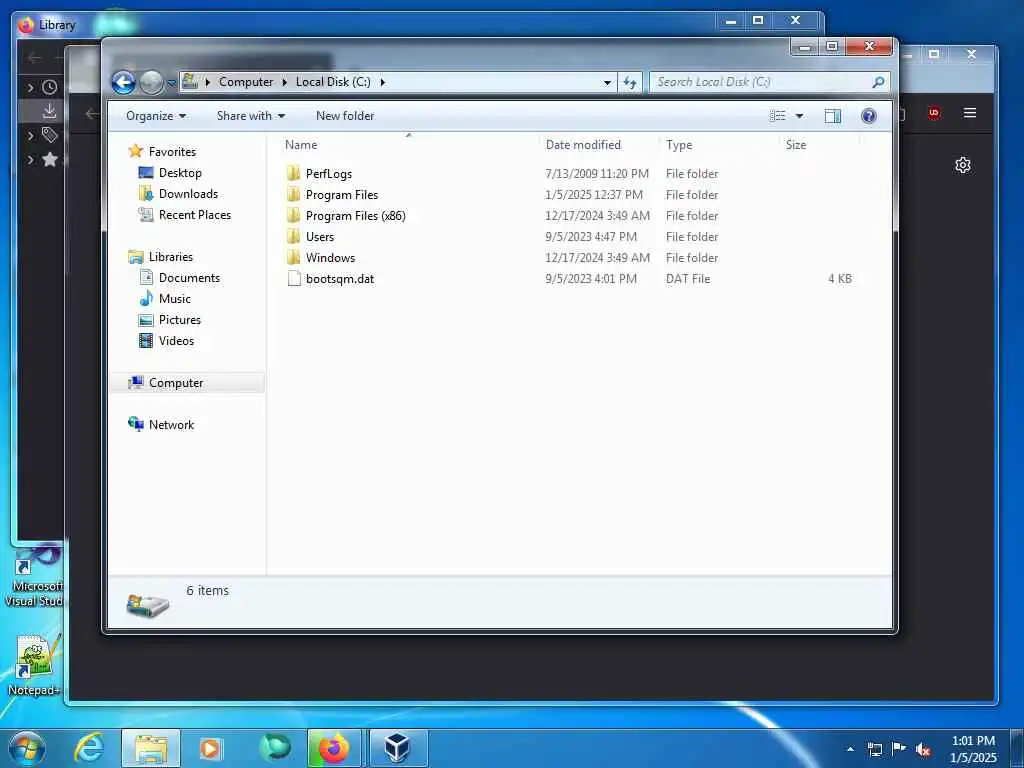The height and width of the screenshot is (768, 1024).
Task: Click the 4 KB size cell
Action: click(x=840, y=279)
